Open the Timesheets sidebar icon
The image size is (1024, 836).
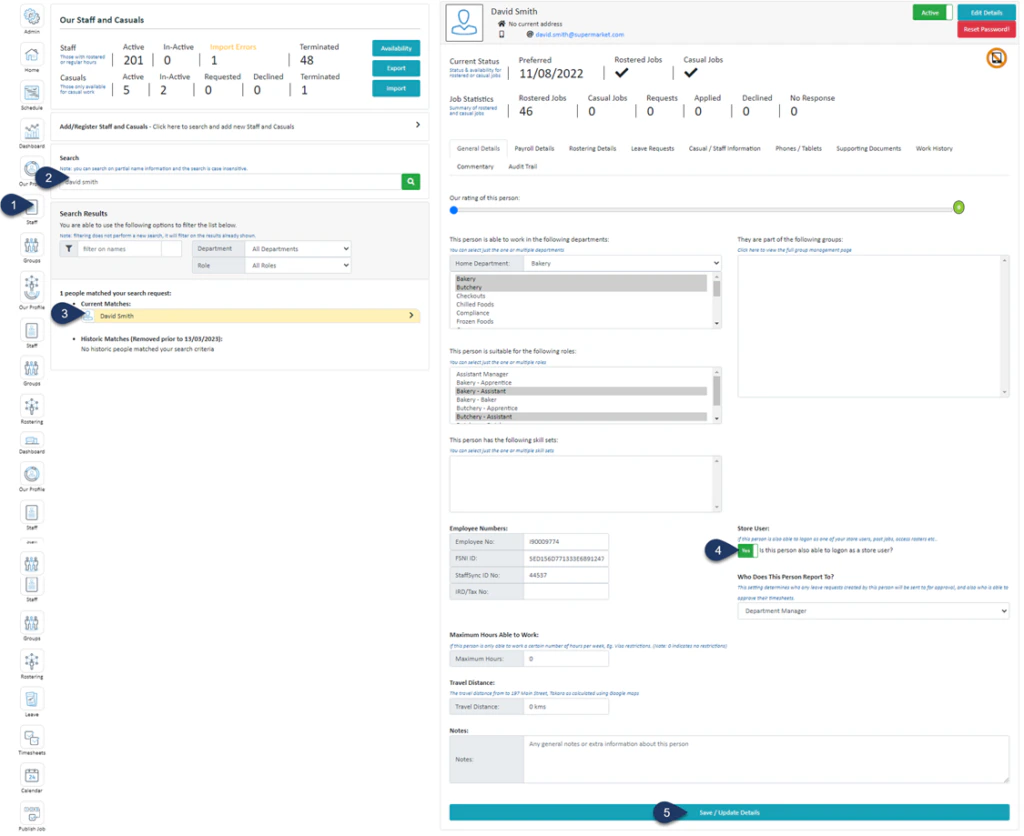tap(31, 738)
